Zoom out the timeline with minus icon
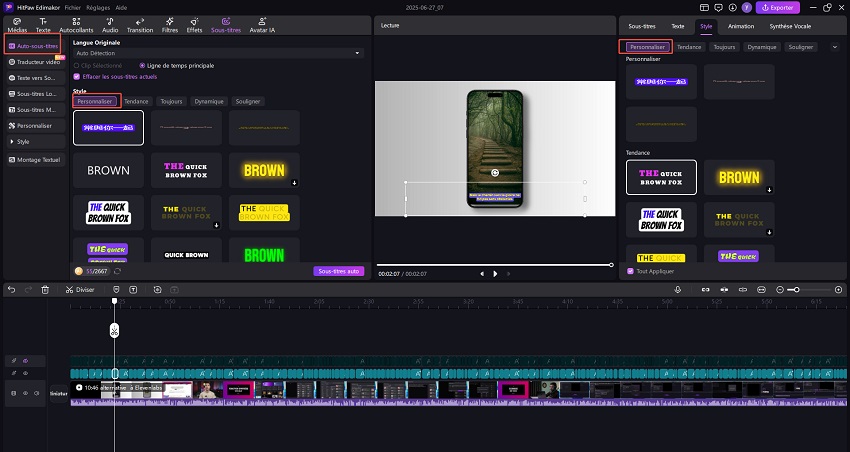850x452 pixels. (x=780, y=290)
